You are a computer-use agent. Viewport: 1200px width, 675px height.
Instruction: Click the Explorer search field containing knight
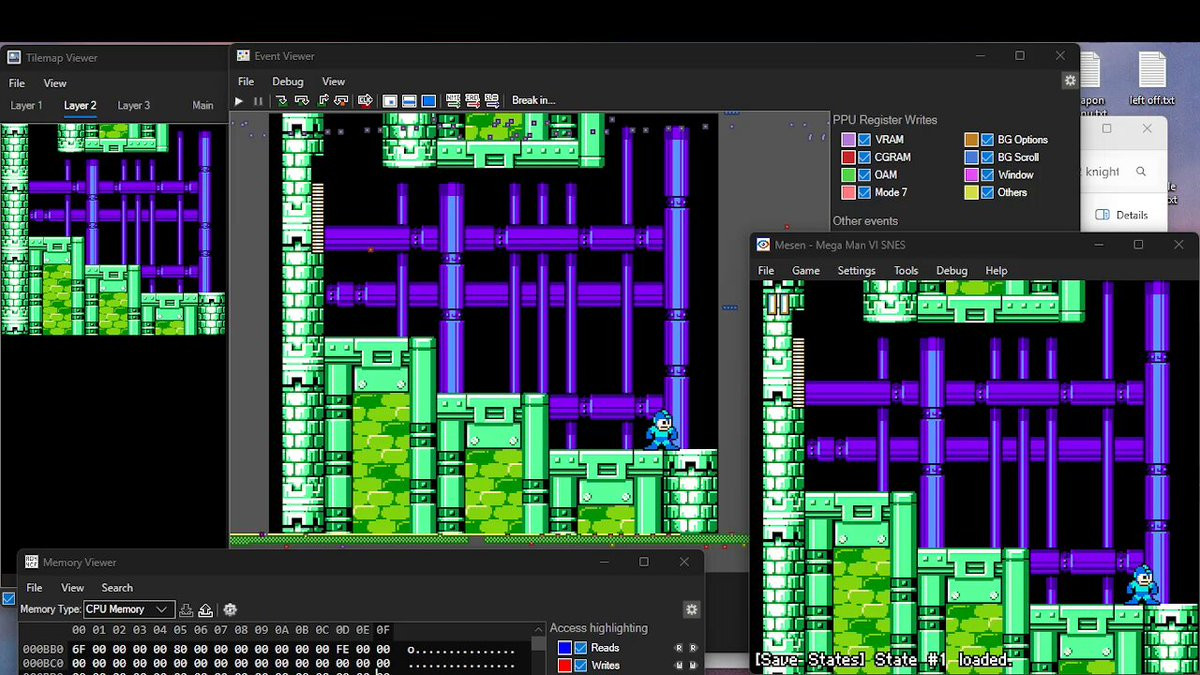[1117, 172]
